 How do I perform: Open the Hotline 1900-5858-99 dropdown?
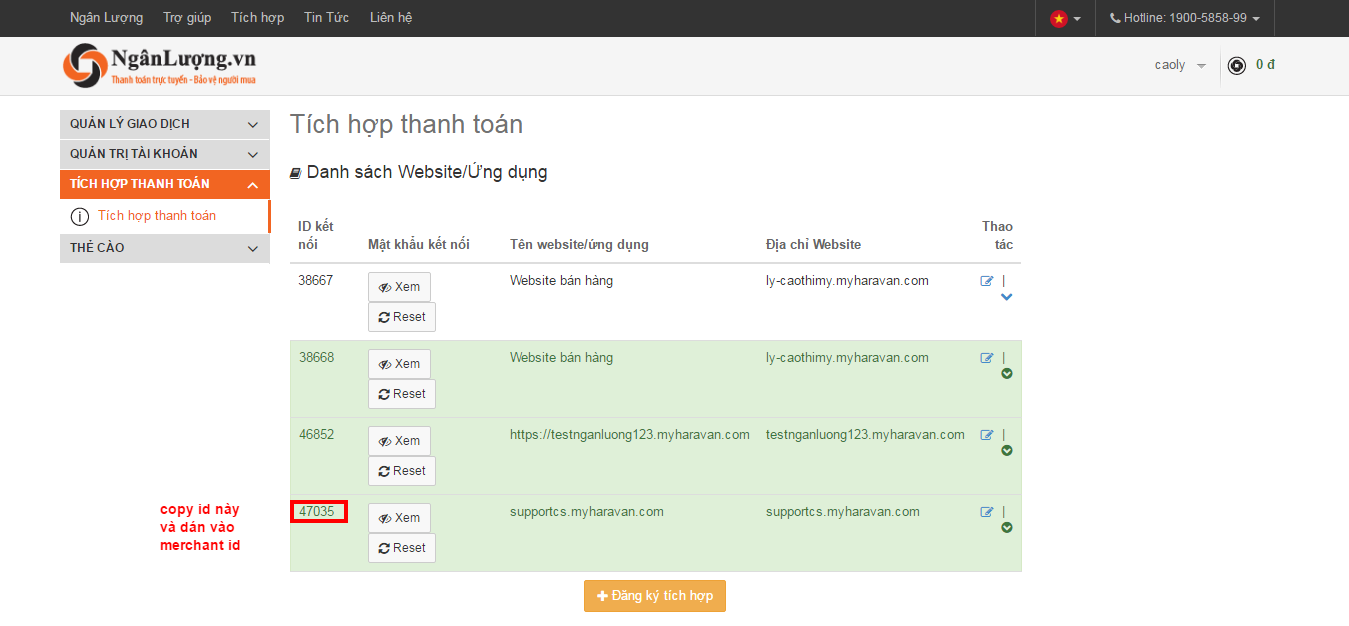click(1185, 18)
